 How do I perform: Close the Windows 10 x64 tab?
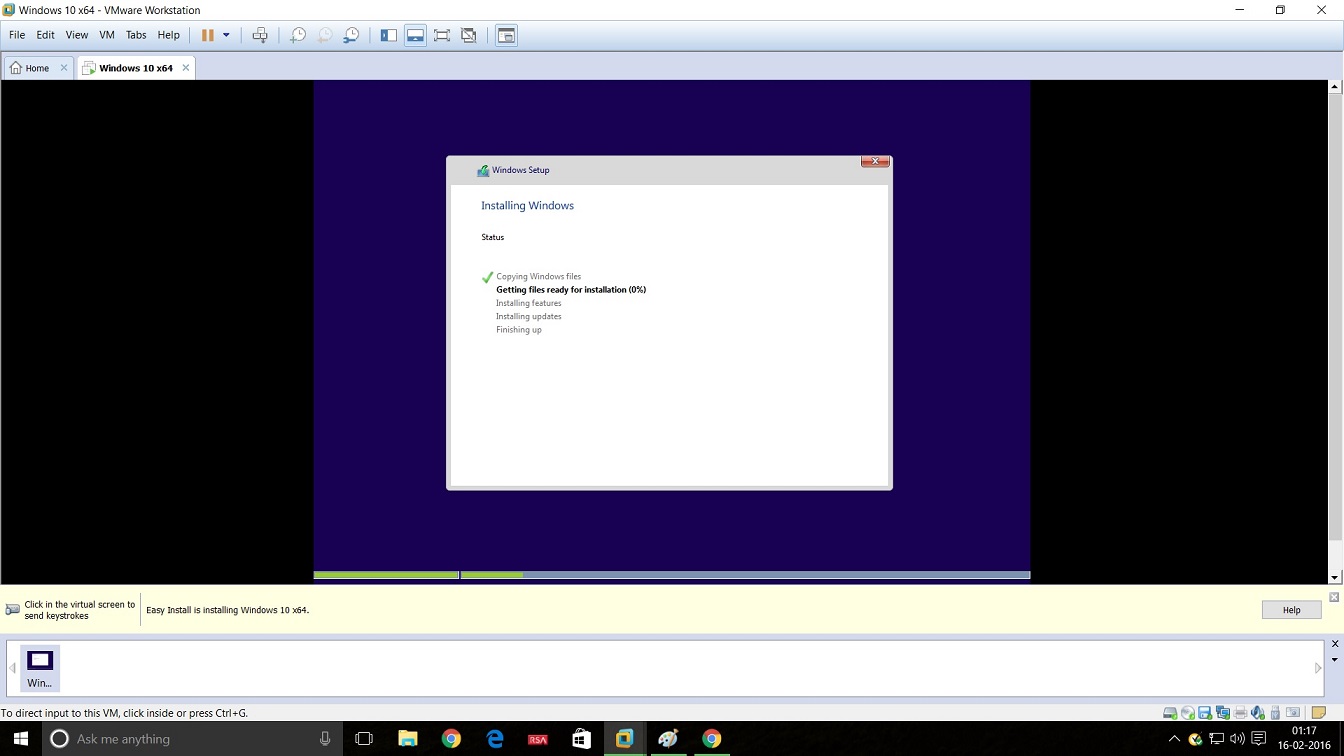[185, 68]
